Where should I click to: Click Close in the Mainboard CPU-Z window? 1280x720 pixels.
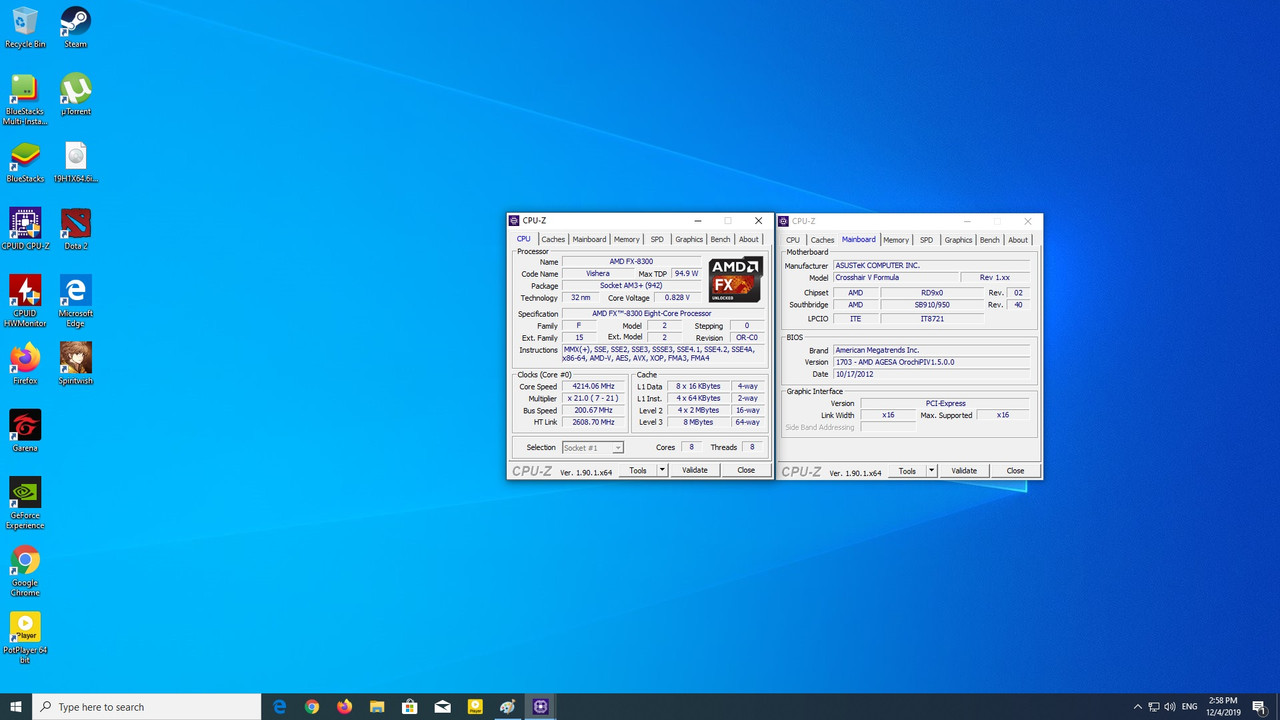pos(1014,470)
